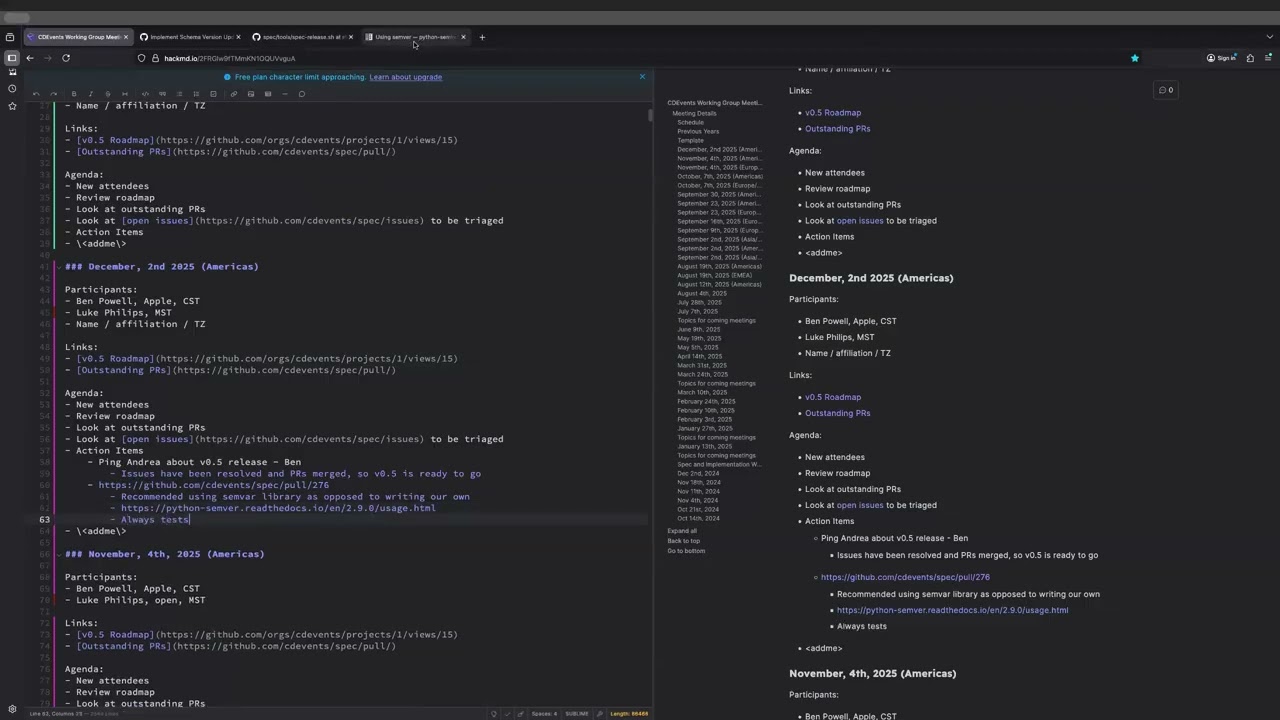The width and height of the screenshot is (1280, 720).
Task: Open python-semver usage.html link in preview
Action: point(952,610)
